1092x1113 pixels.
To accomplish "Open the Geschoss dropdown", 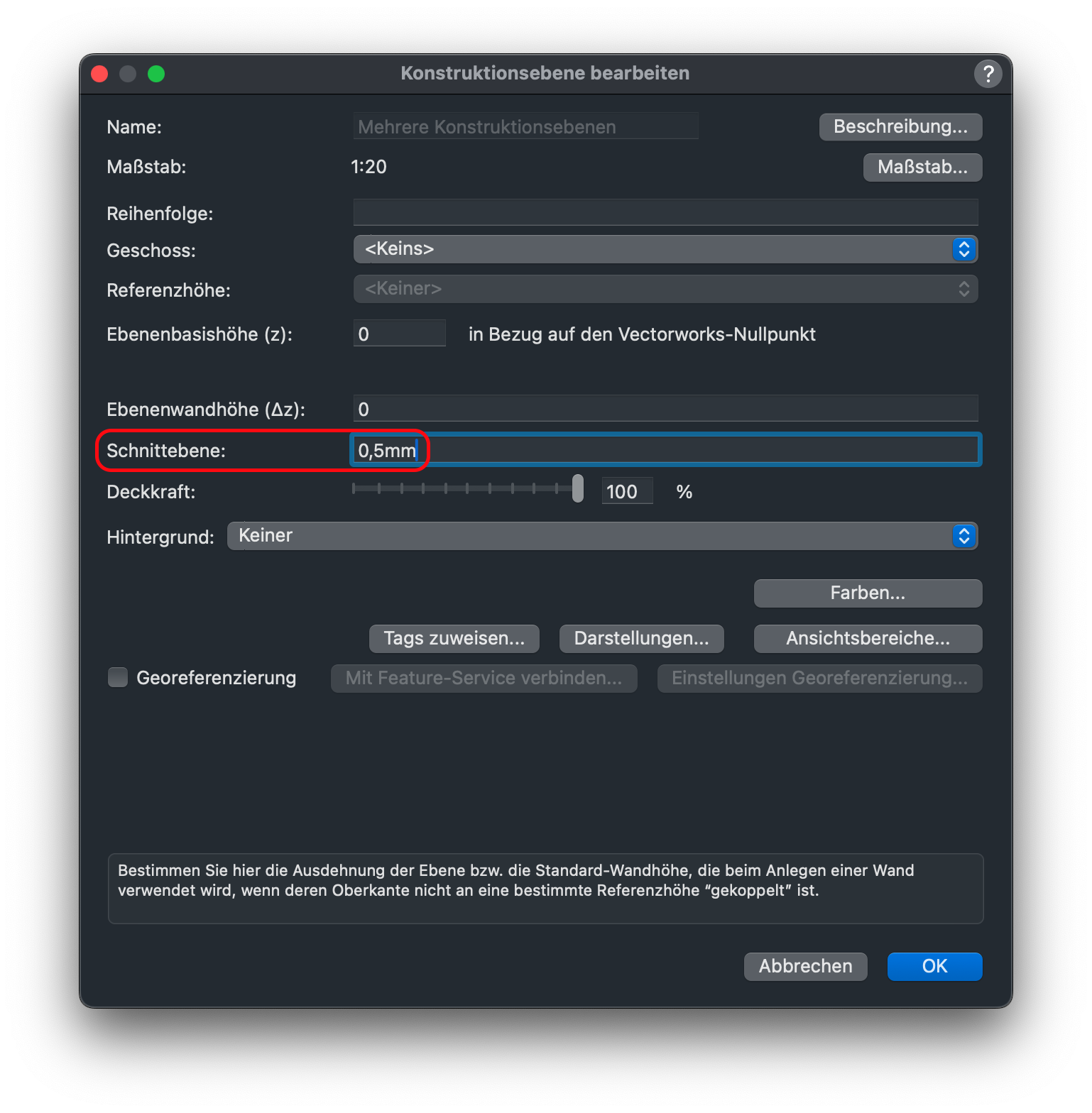I will click(x=665, y=249).
